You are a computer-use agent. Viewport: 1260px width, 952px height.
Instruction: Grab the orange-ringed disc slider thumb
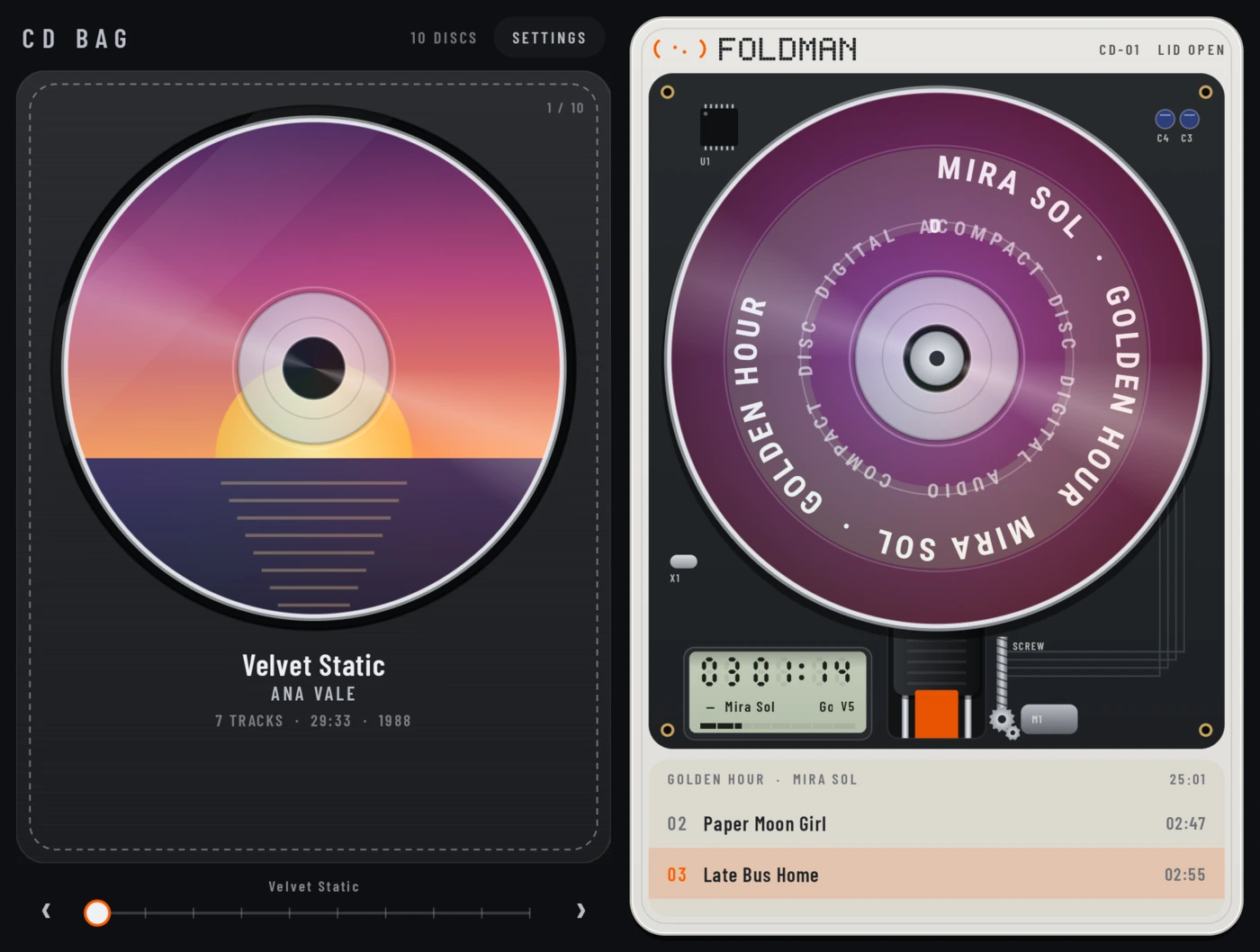pos(97,912)
